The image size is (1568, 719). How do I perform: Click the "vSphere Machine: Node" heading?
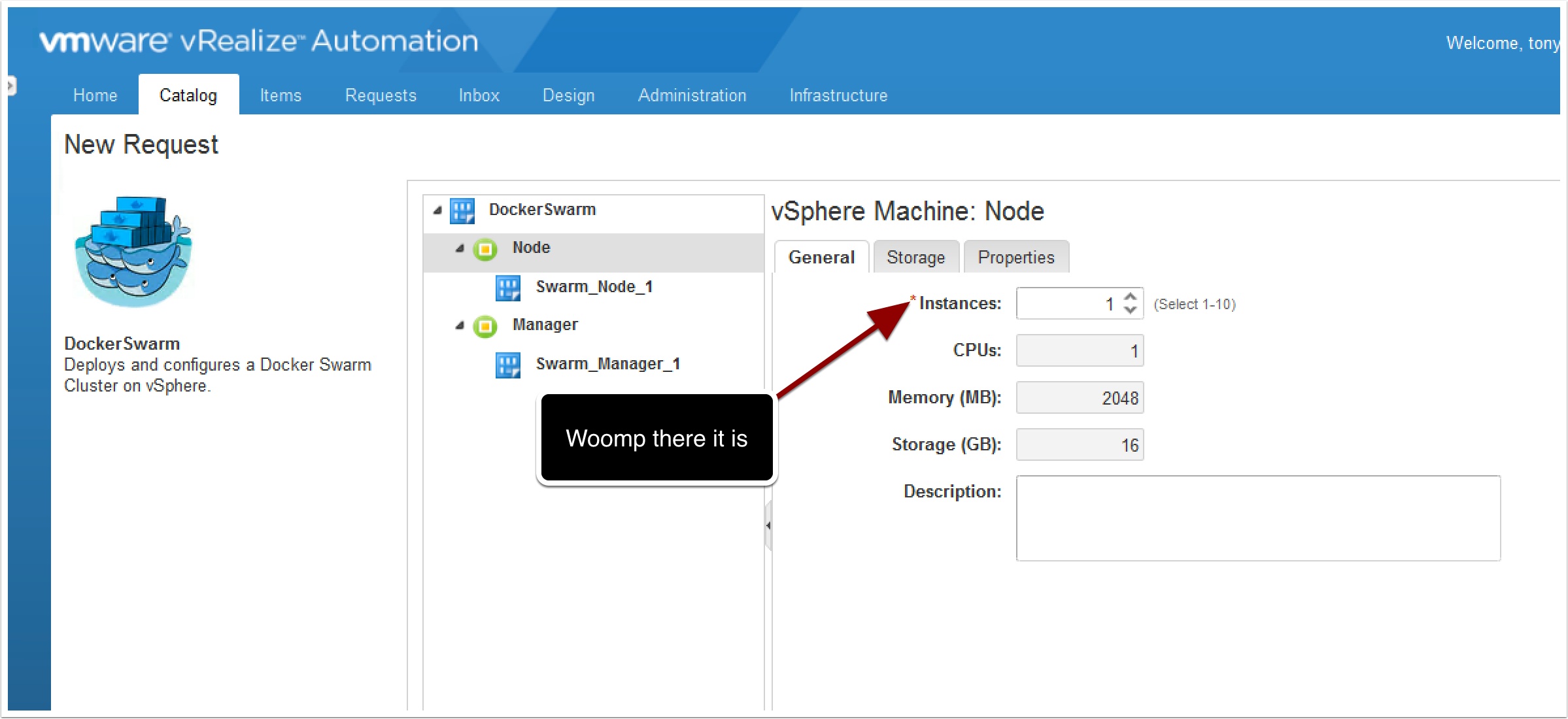(x=908, y=211)
